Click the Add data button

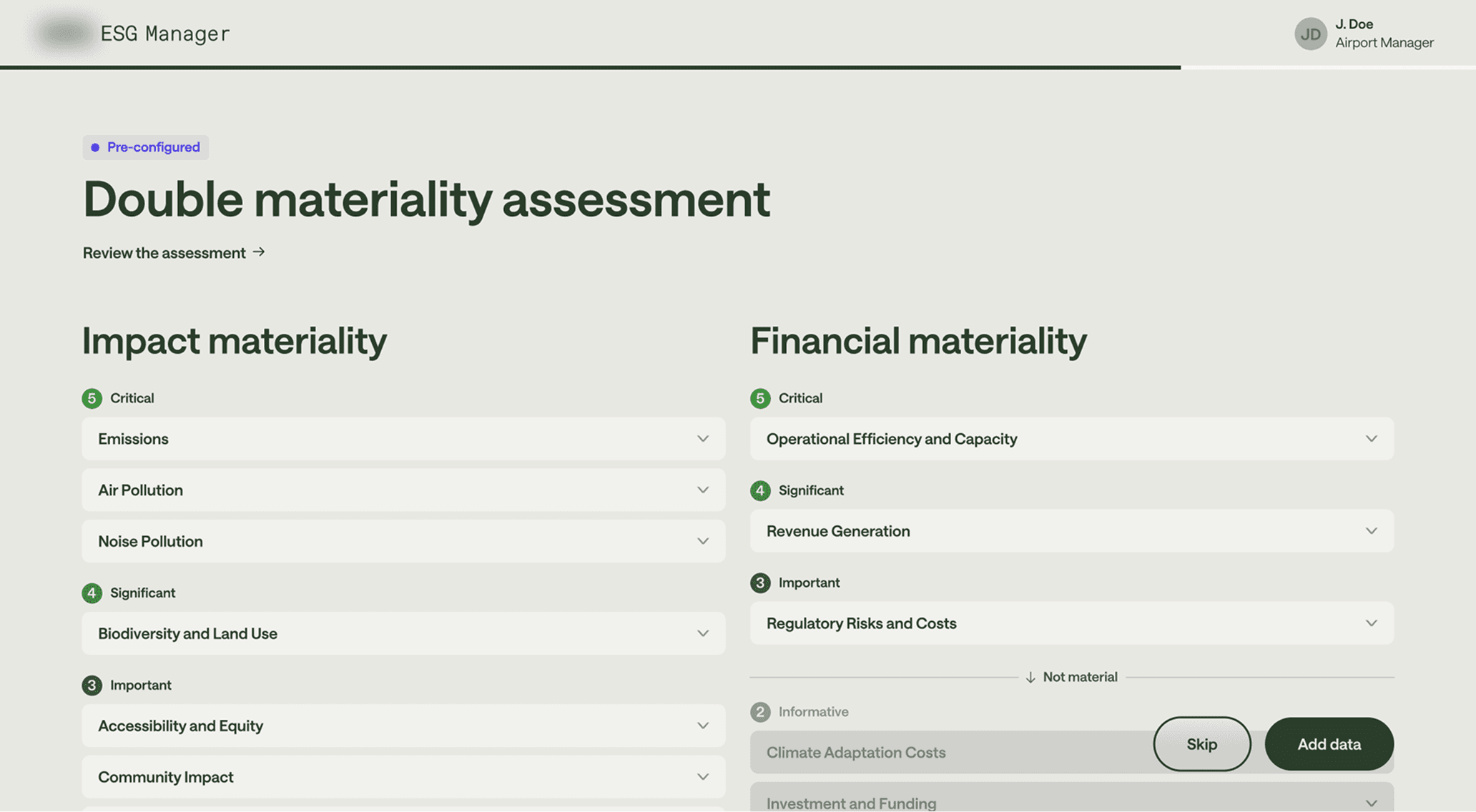tap(1329, 744)
